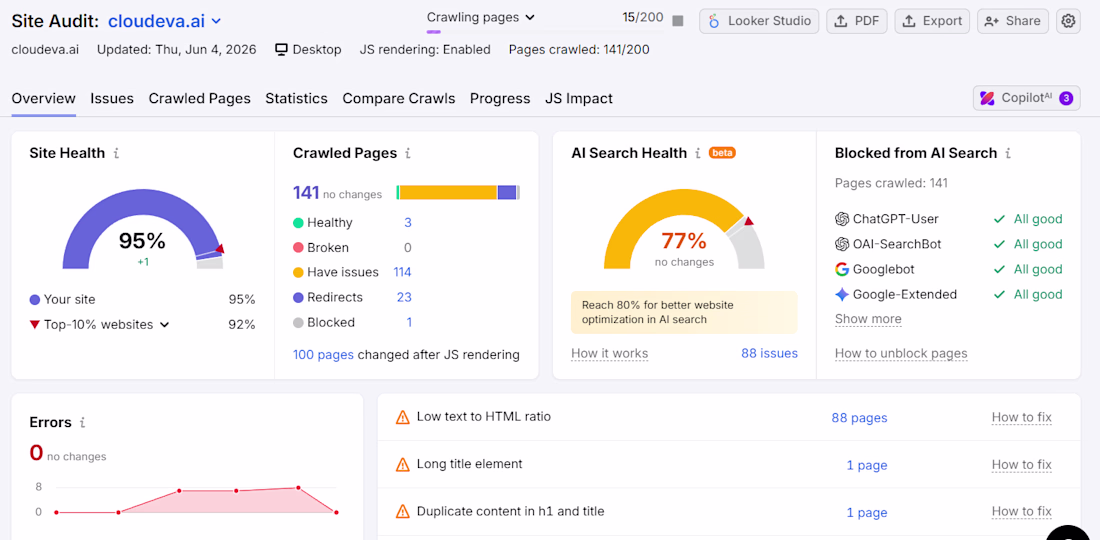This screenshot has width=1100, height=540.
Task: Open 100 pages changed after JS rendering
Action: tap(323, 355)
